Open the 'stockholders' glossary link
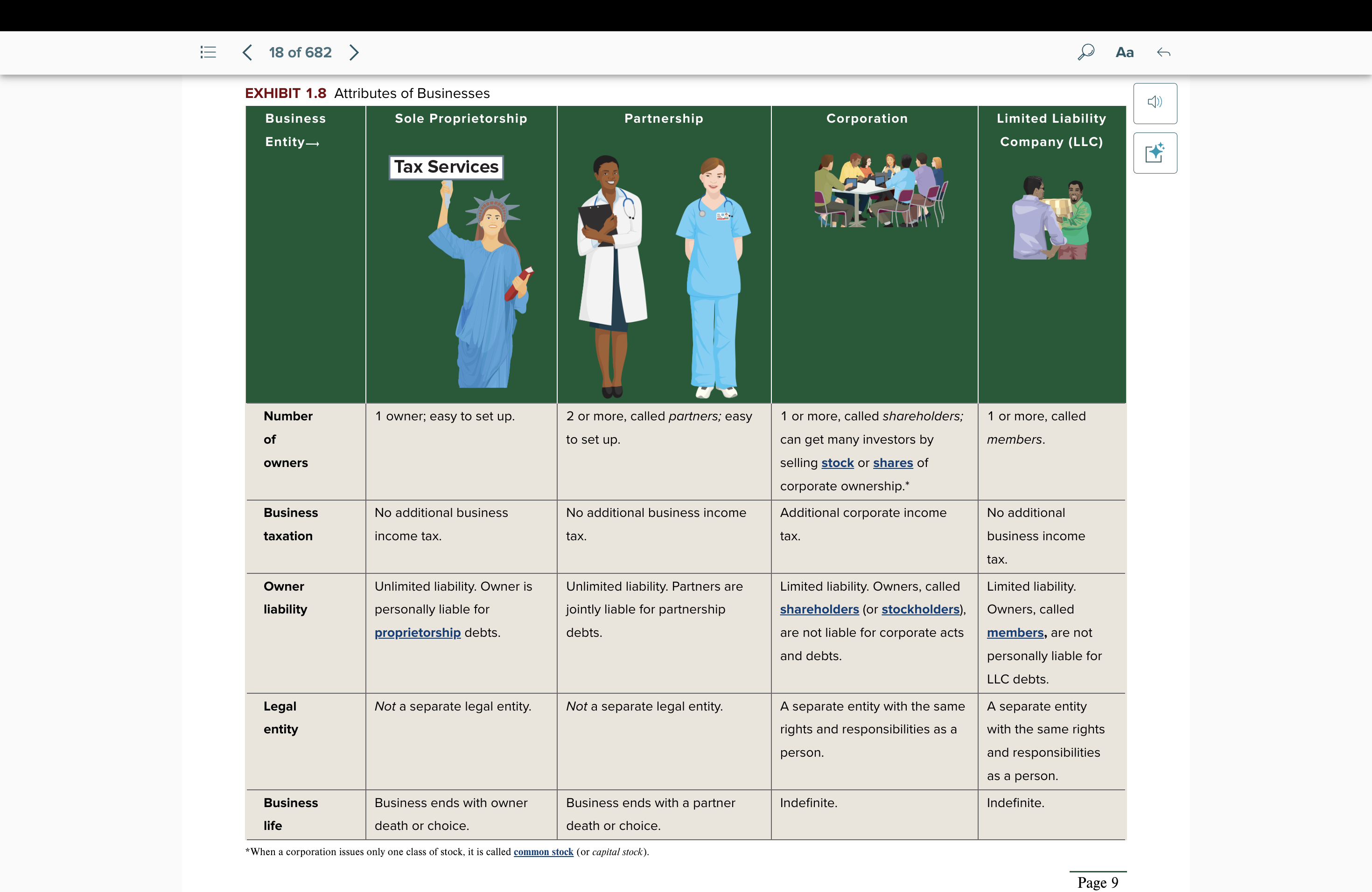Screen dimensions: 1372x892 [x=920, y=609]
